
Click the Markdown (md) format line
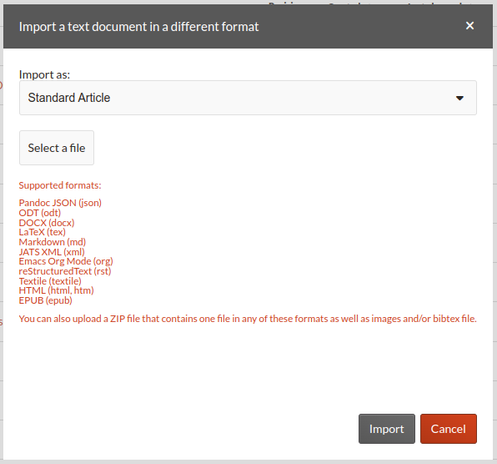52,242
